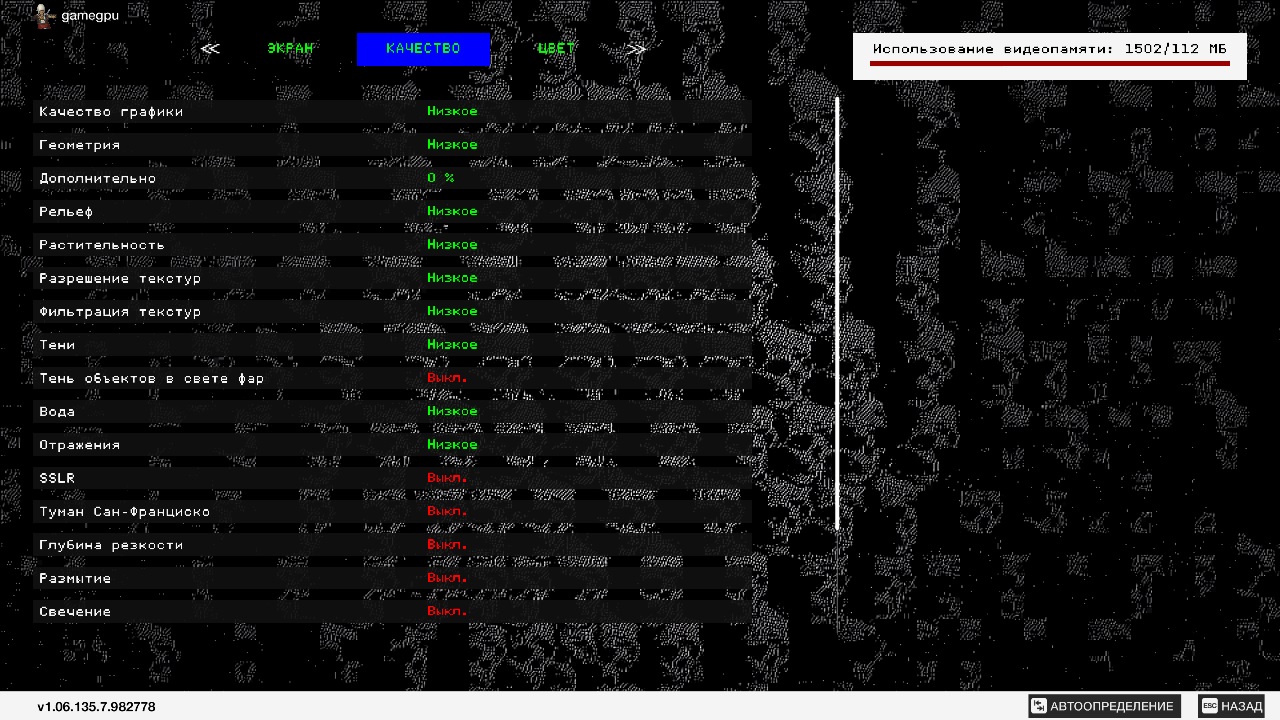Screen dimensions: 1280x720
Task: Go to next tab with right arrows
Action: point(636,49)
